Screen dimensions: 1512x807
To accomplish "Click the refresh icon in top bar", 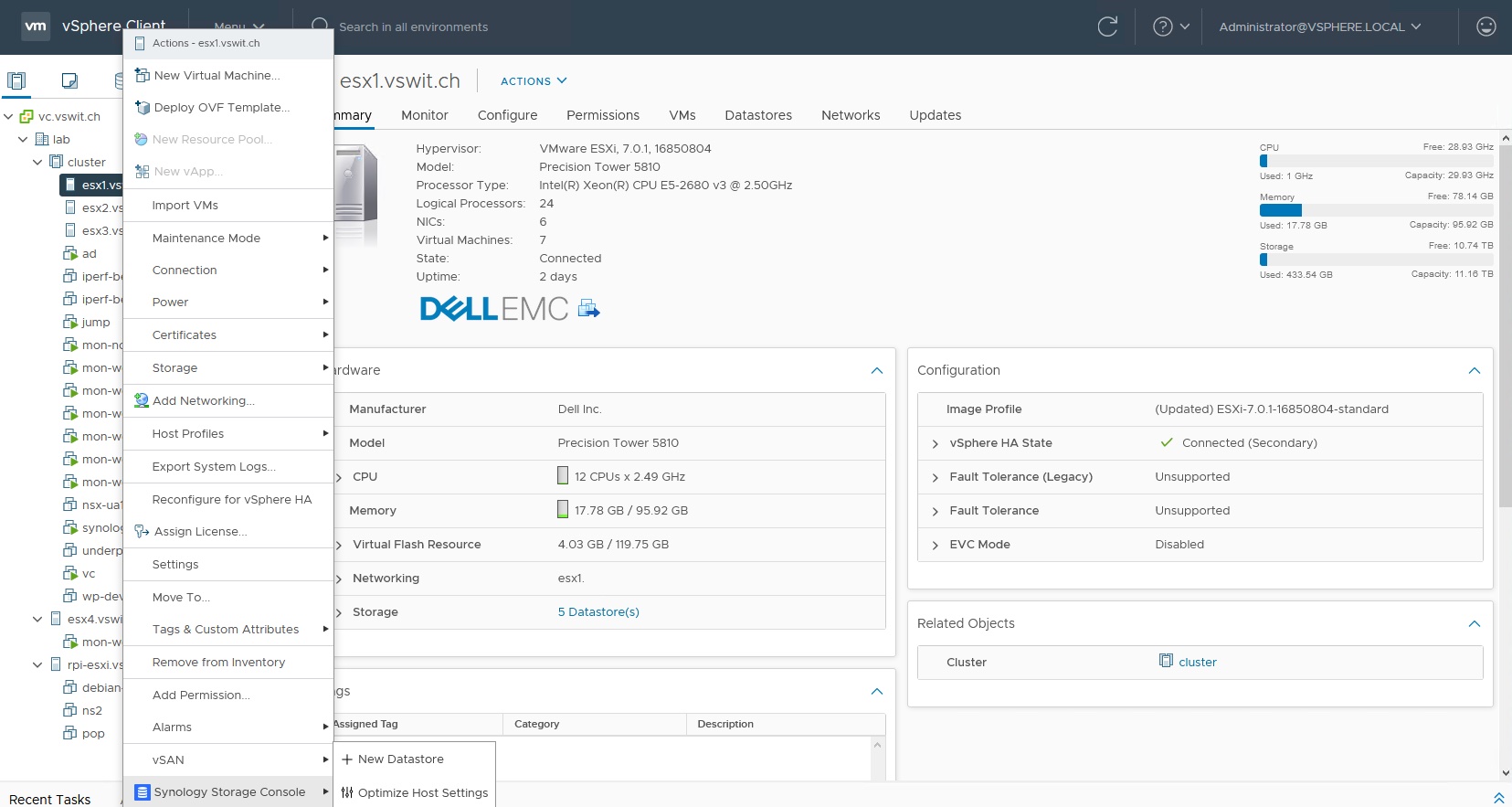I will [1107, 27].
